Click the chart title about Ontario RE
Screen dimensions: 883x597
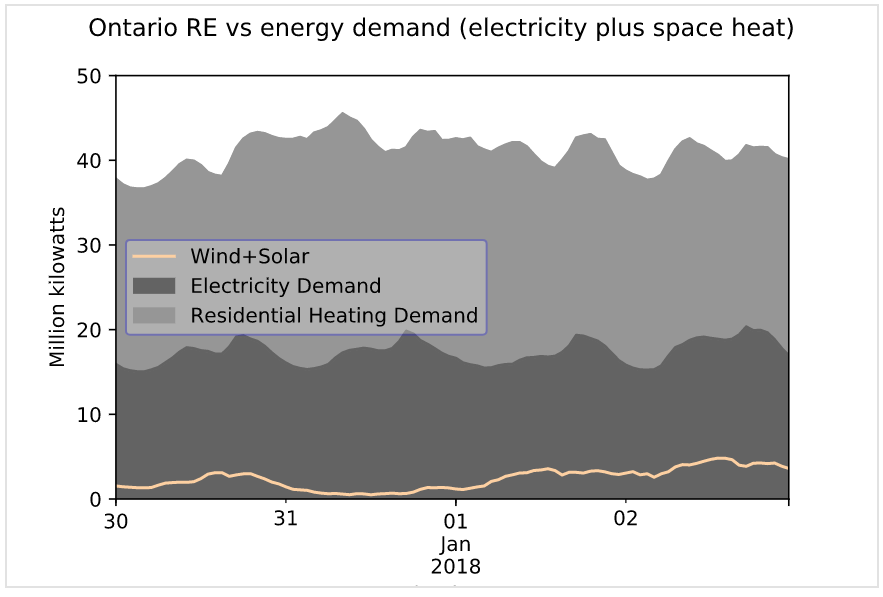tap(441, 29)
